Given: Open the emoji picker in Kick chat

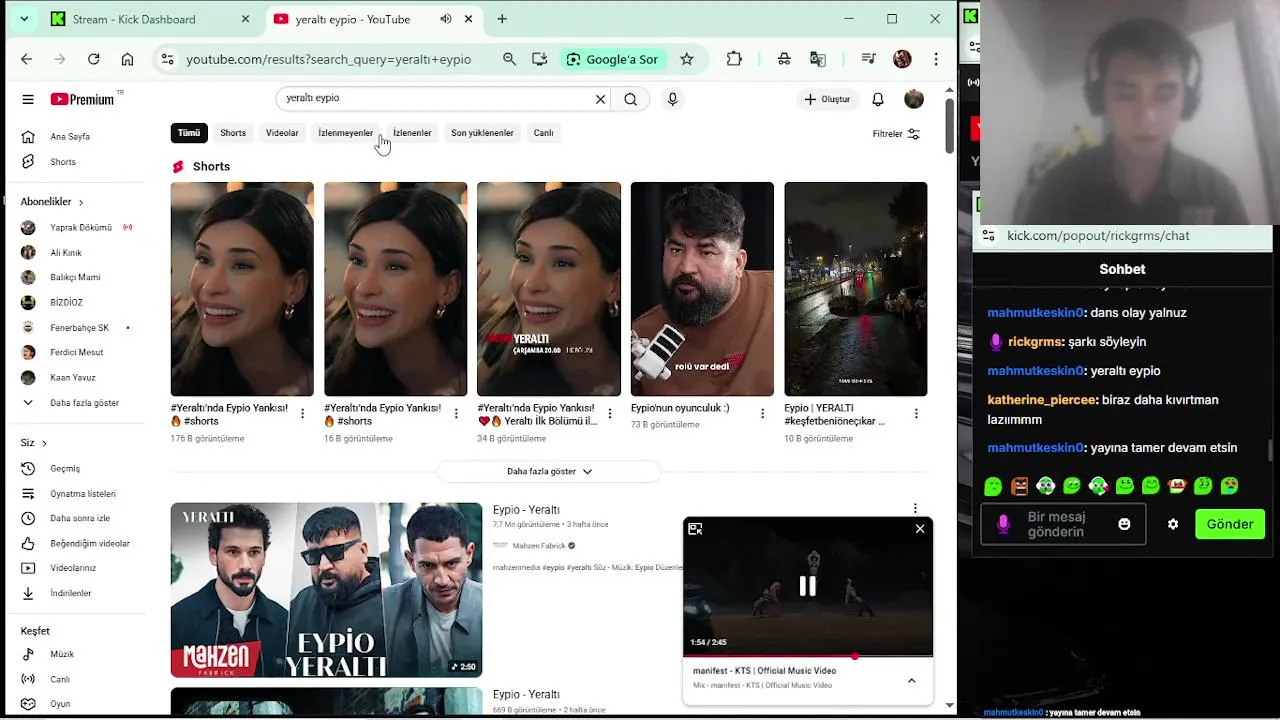Looking at the screenshot, I should click(x=1124, y=524).
